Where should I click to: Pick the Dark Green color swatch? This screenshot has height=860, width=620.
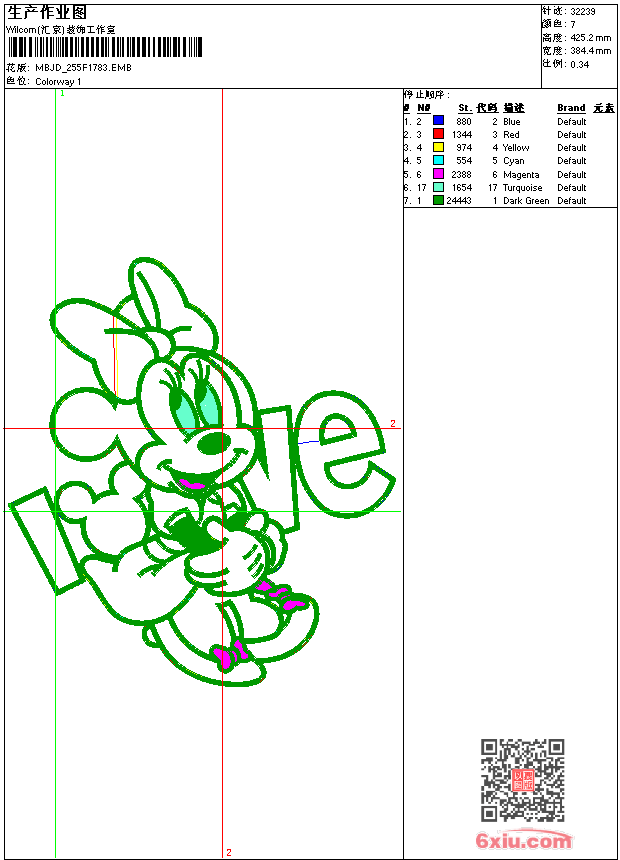(x=438, y=200)
